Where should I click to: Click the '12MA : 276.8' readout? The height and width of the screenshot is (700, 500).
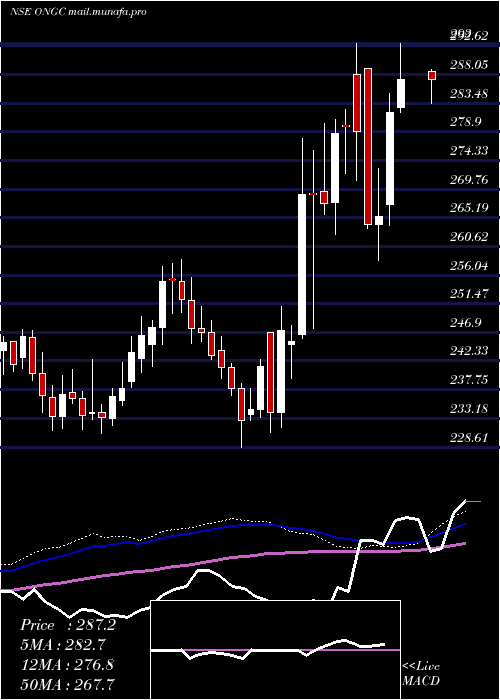pos(67,664)
